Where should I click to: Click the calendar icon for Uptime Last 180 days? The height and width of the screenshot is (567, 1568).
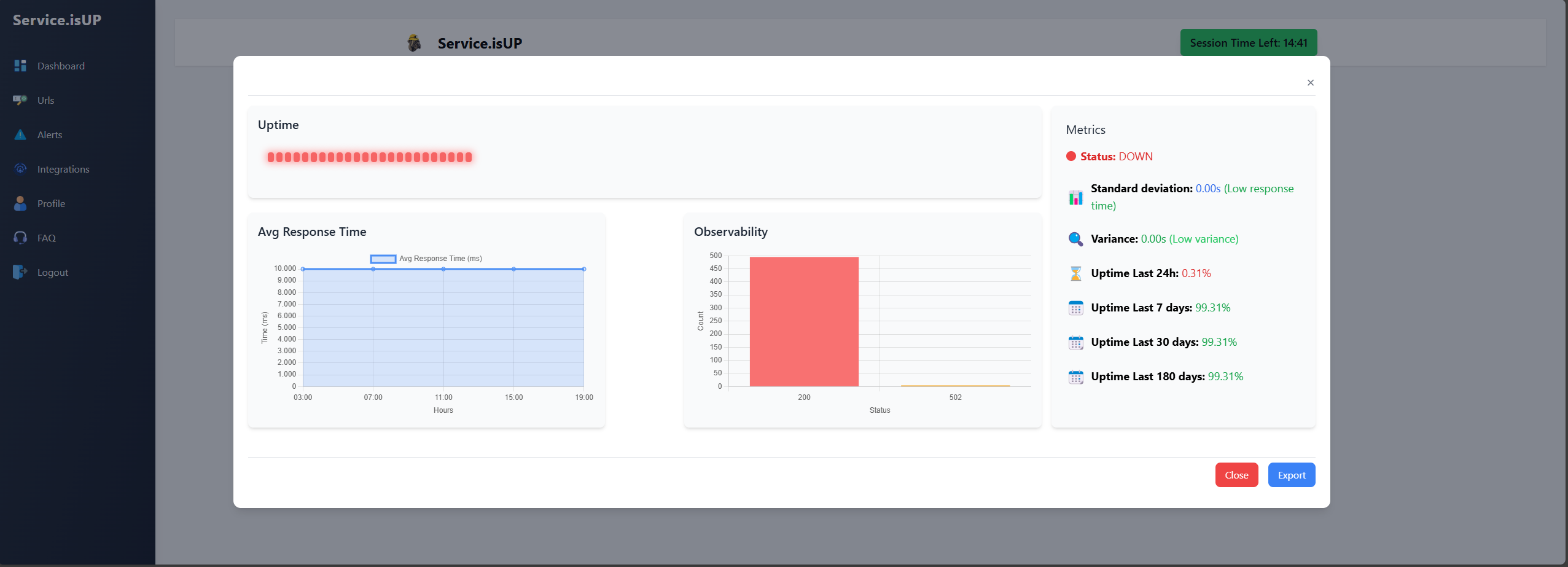tap(1075, 377)
